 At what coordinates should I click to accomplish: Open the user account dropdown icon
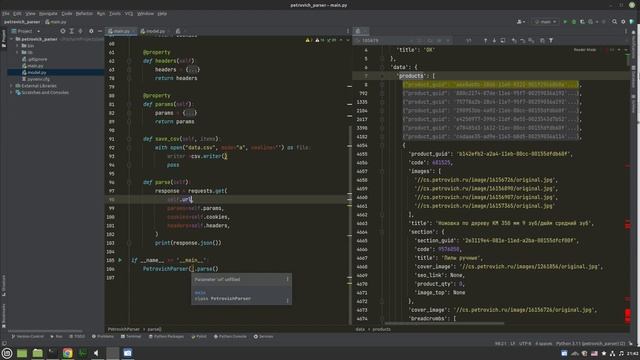click(521, 22)
